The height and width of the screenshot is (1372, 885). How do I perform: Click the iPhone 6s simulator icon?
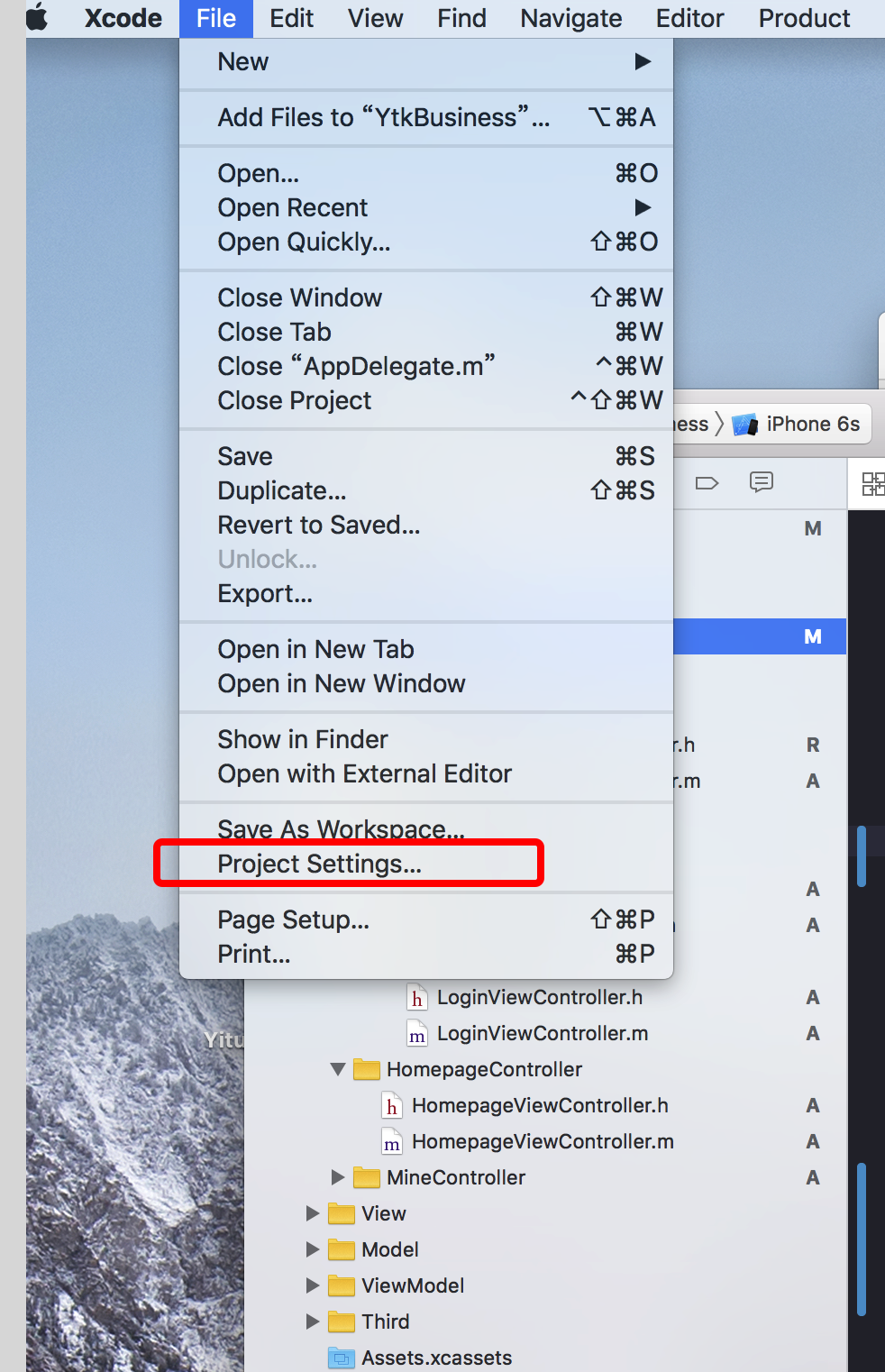click(x=745, y=425)
